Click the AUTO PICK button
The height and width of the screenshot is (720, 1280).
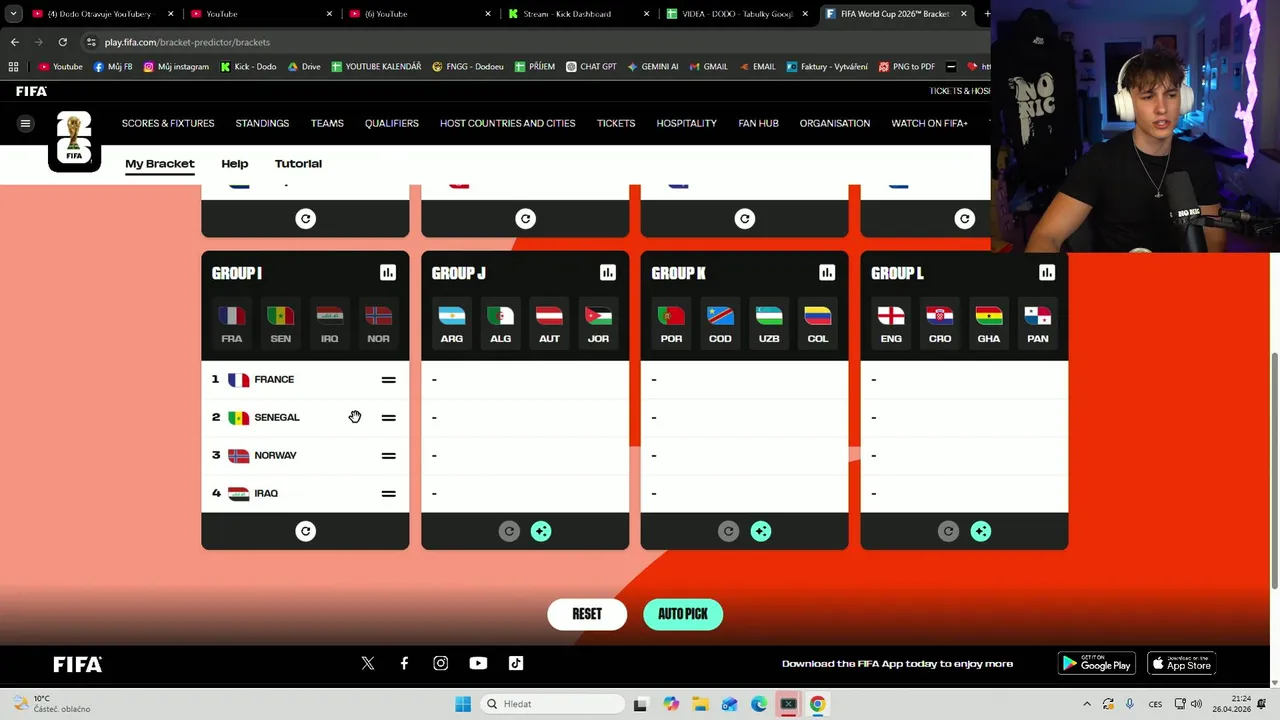point(683,614)
